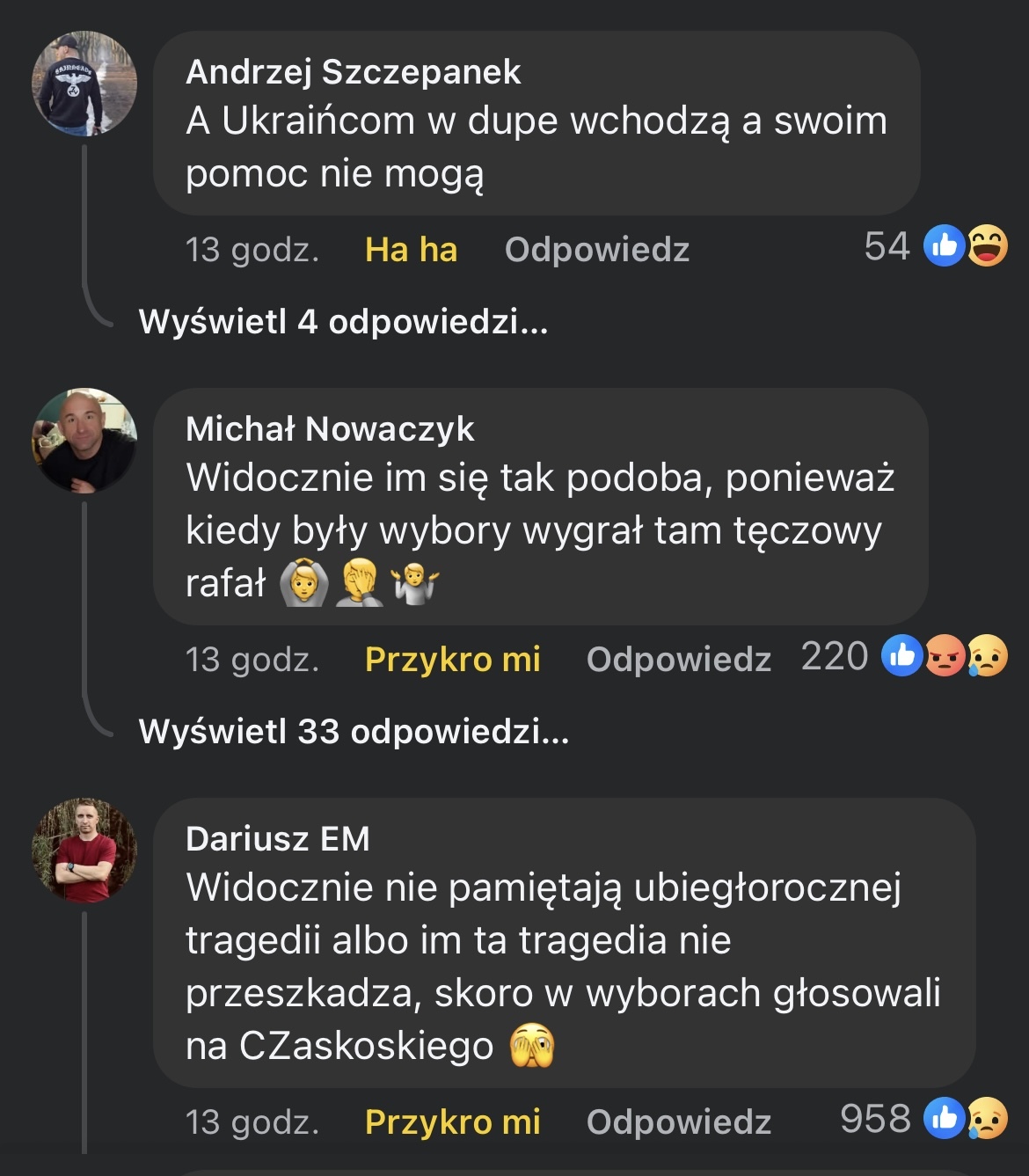Open Andrzej Szczepanek's profile picture
This screenshot has width=1029, height=1176.
[x=84, y=84]
